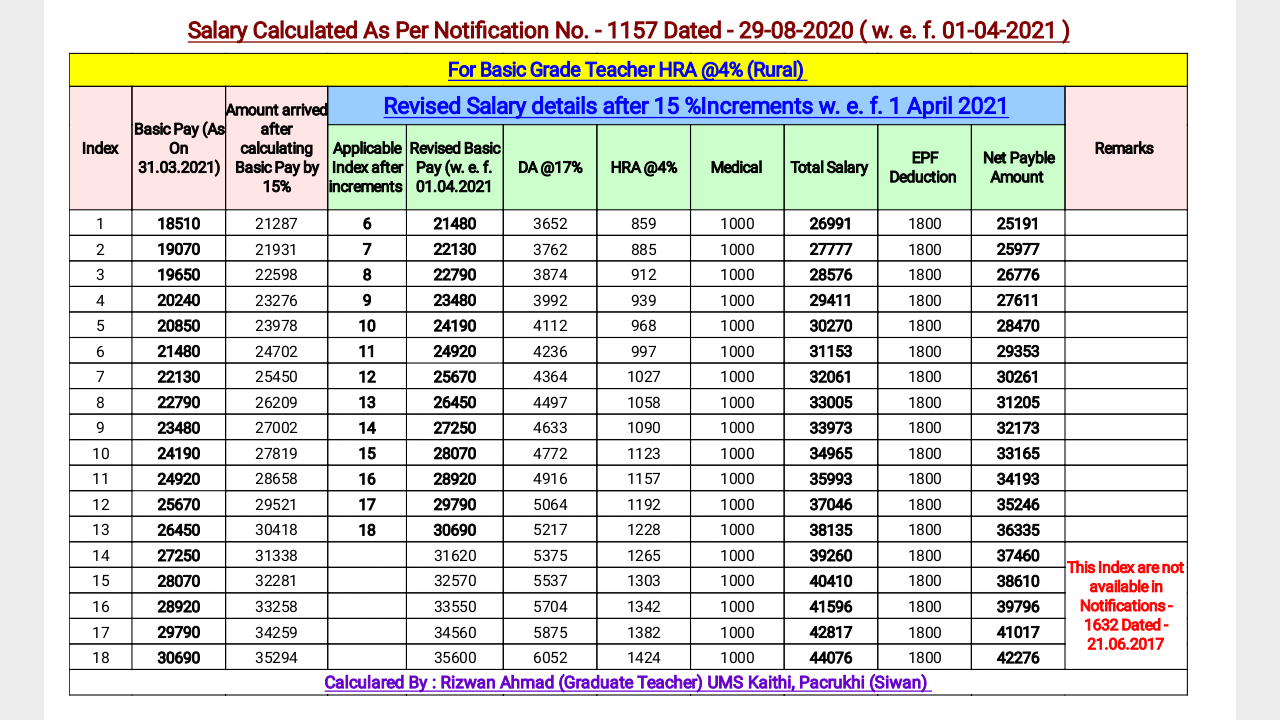Select the 'Amount arrived after calculating' header cell
The image size is (1280, 720).
coord(276,148)
